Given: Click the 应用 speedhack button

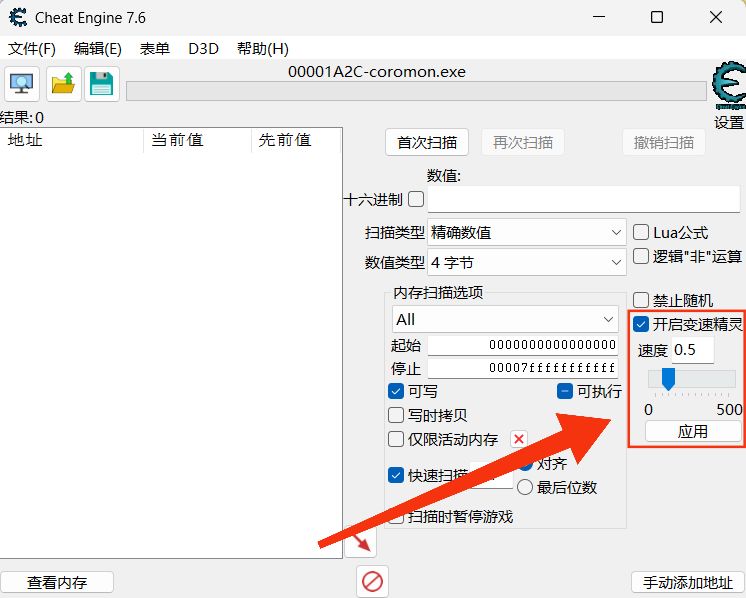Looking at the screenshot, I should point(693,431).
